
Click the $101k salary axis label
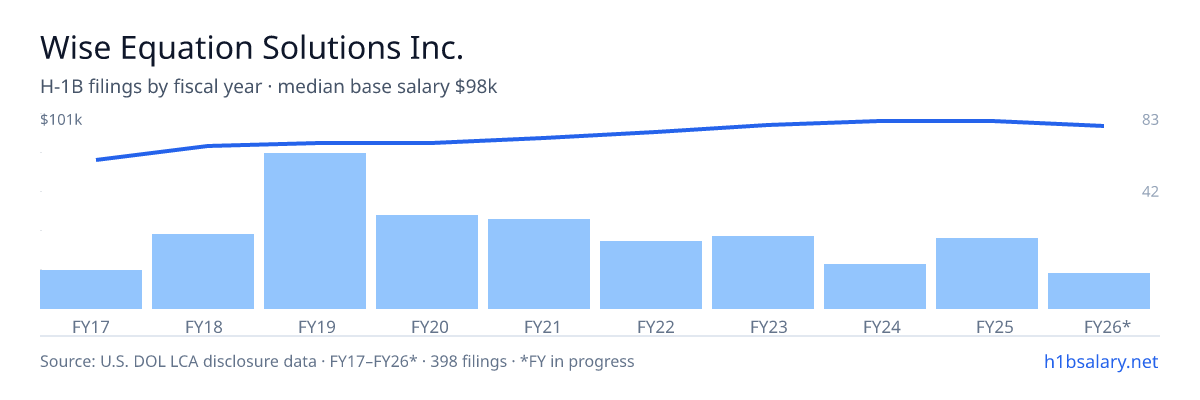[61, 120]
